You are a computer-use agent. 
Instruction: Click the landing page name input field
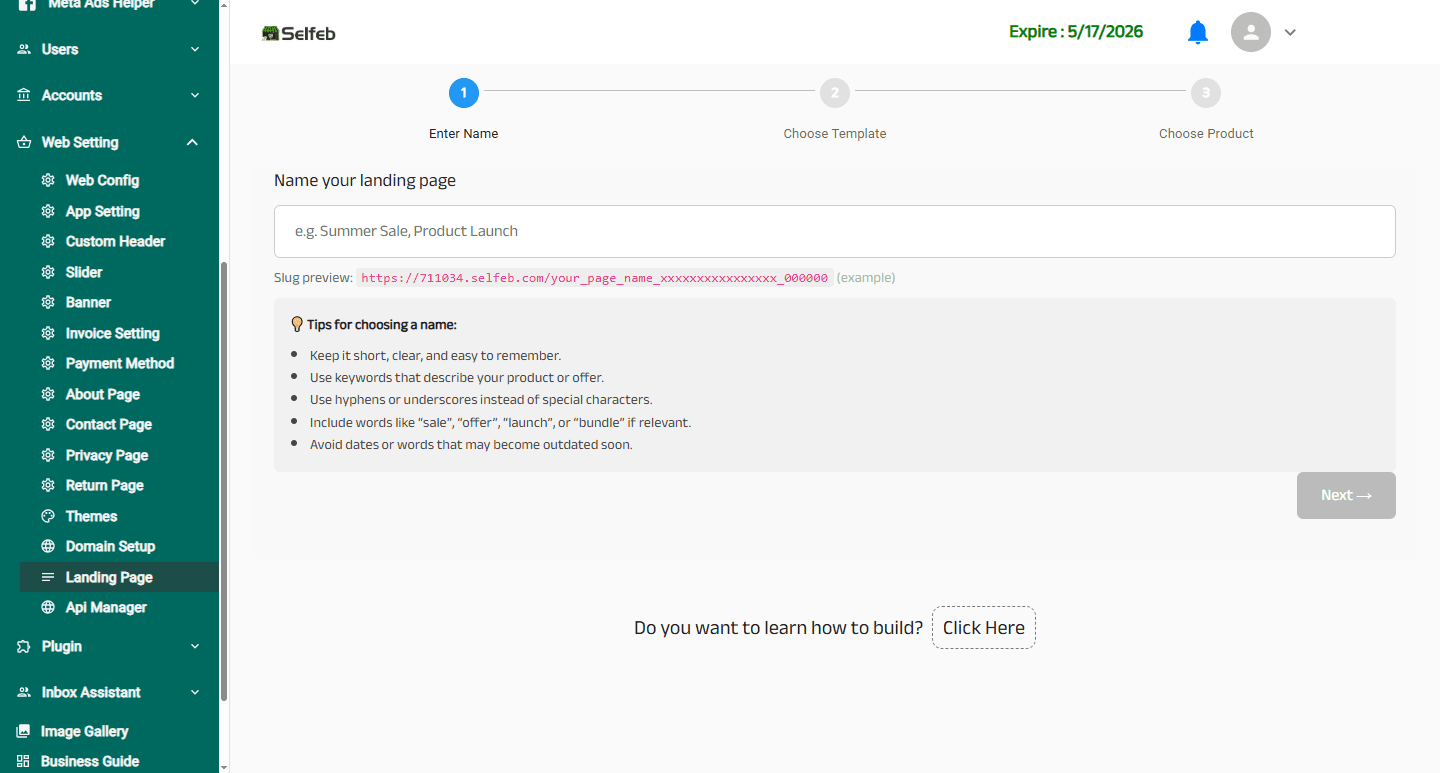pos(834,231)
